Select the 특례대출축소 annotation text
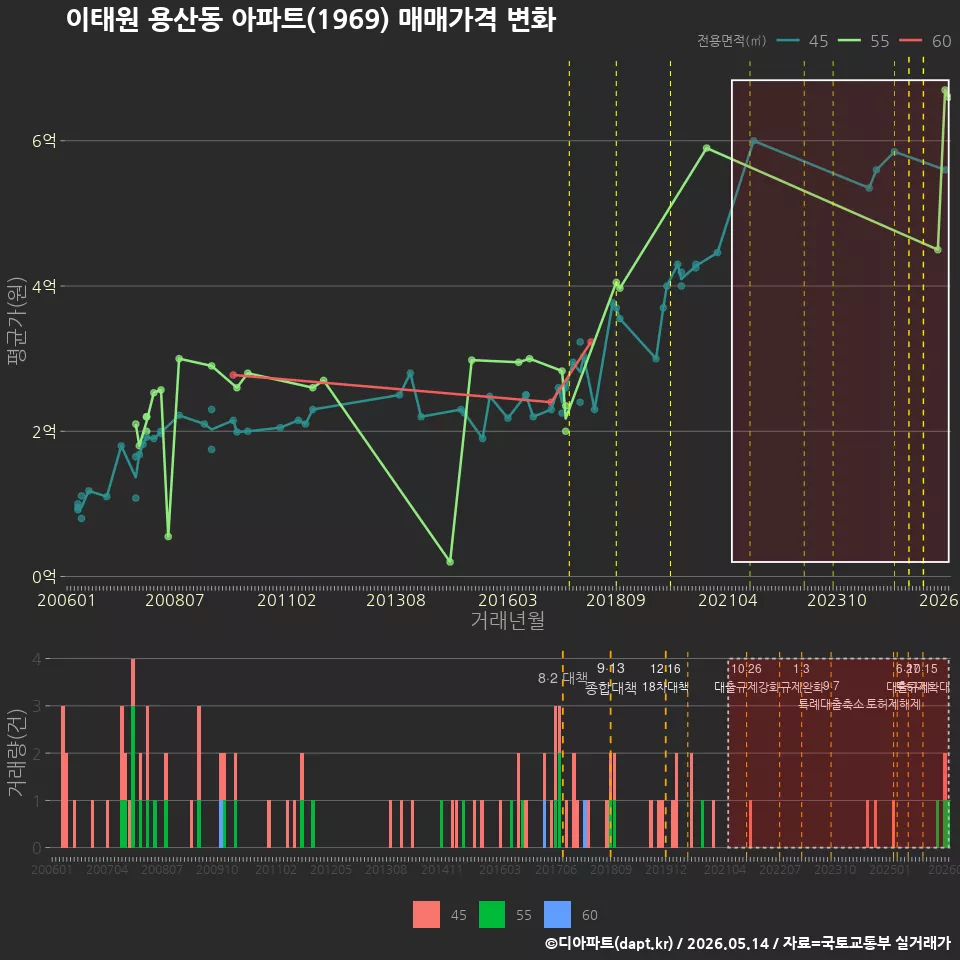This screenshot has width=960, height=960. 831,704
